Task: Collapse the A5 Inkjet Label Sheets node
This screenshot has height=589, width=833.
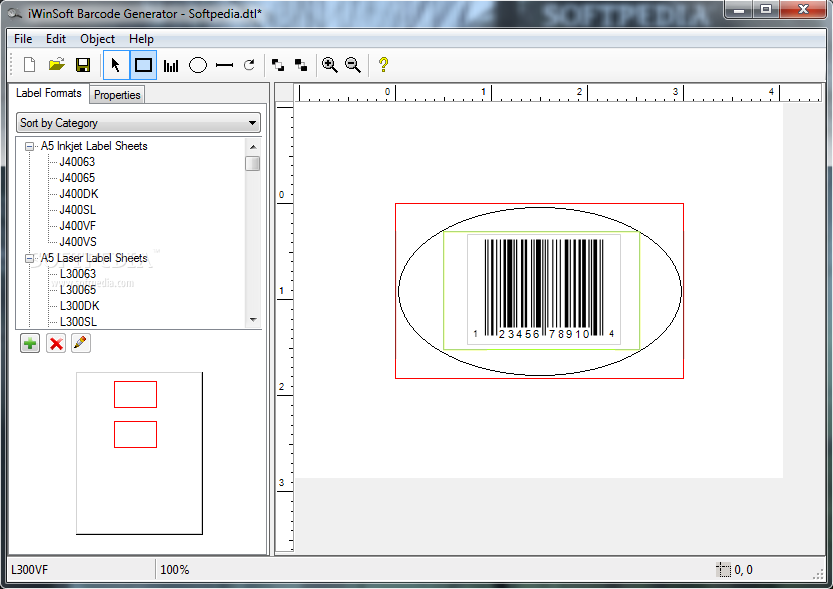Action: 30,146
